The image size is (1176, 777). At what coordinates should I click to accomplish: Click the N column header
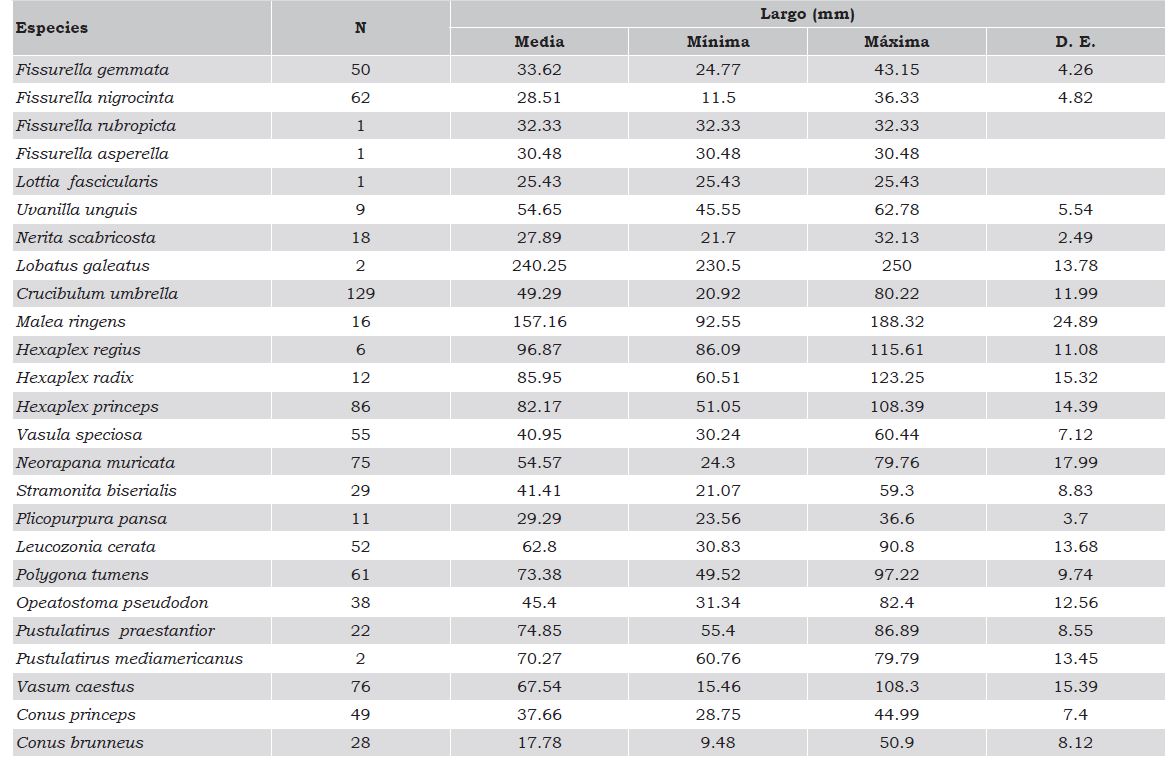point(360,28)
